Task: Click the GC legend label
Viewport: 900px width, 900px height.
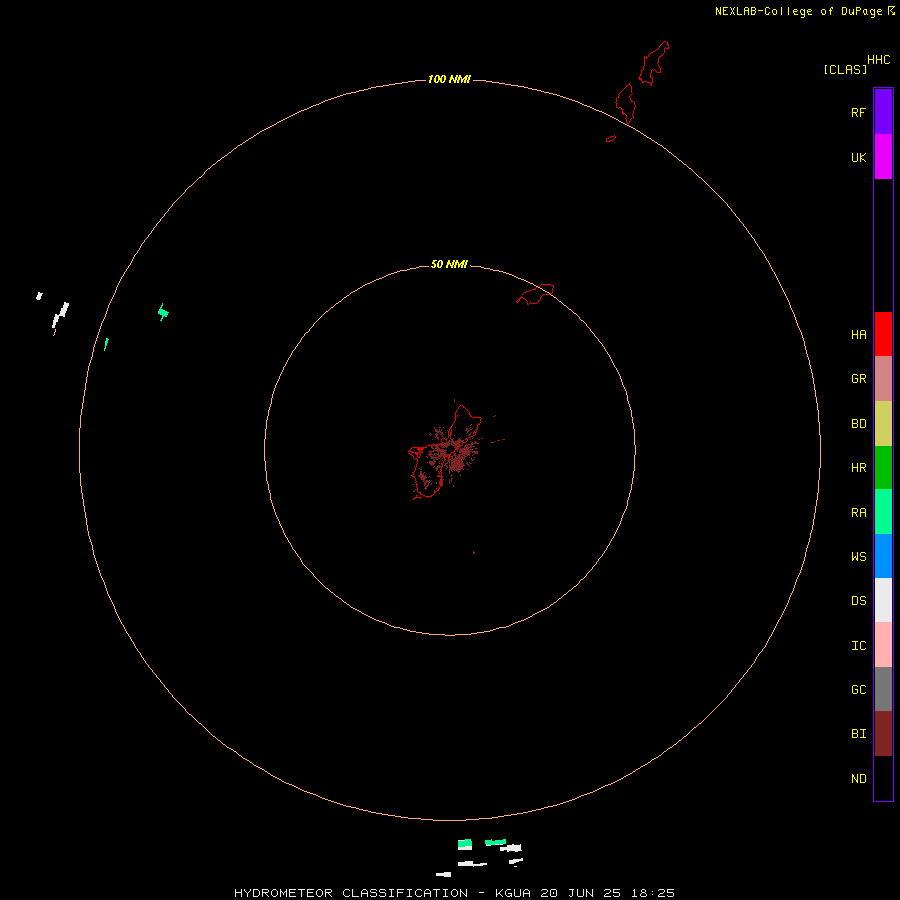Action: click(x=858, y=690)
